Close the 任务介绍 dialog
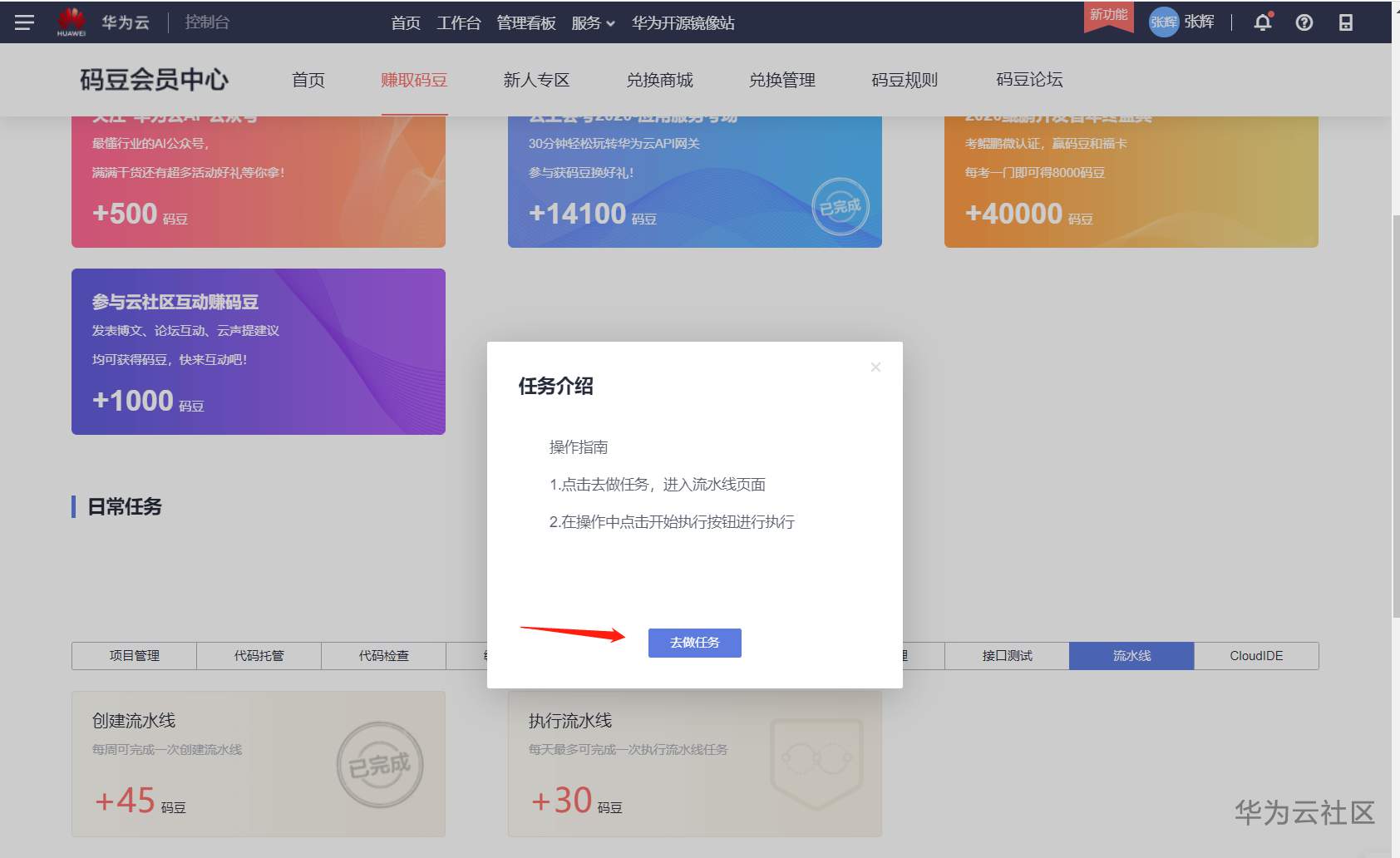 point(875,367)
